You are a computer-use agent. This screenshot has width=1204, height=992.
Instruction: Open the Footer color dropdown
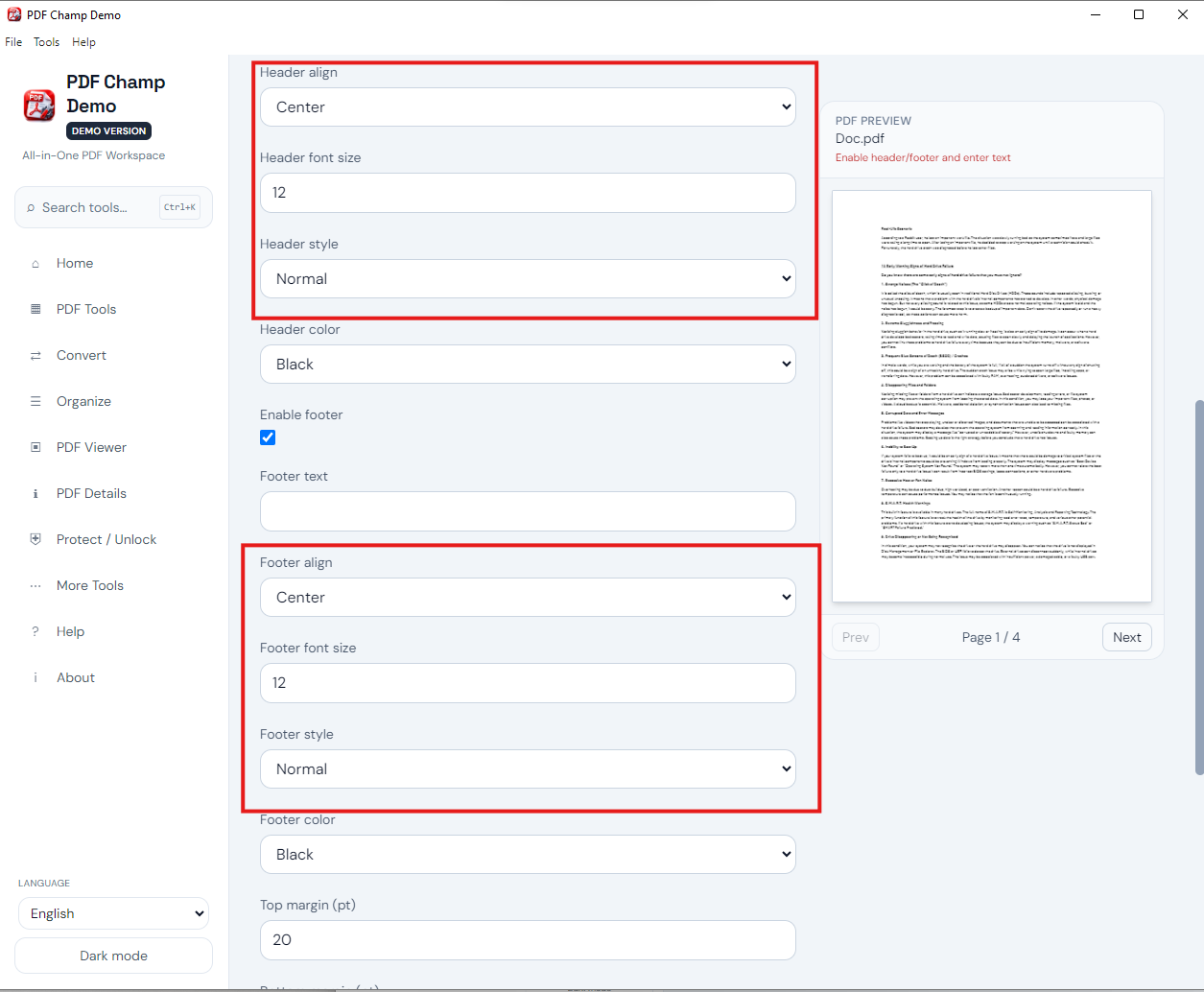(x=528, y=855)
